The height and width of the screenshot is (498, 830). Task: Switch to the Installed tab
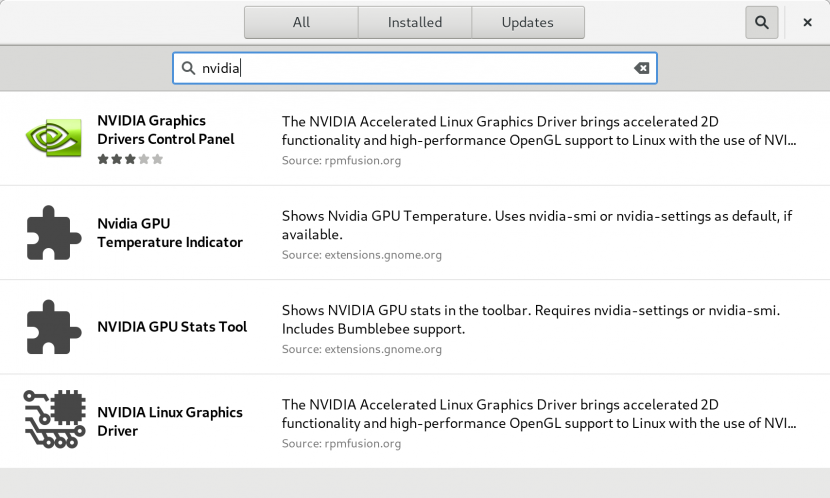pyautogui.click(x=414, y=22)
